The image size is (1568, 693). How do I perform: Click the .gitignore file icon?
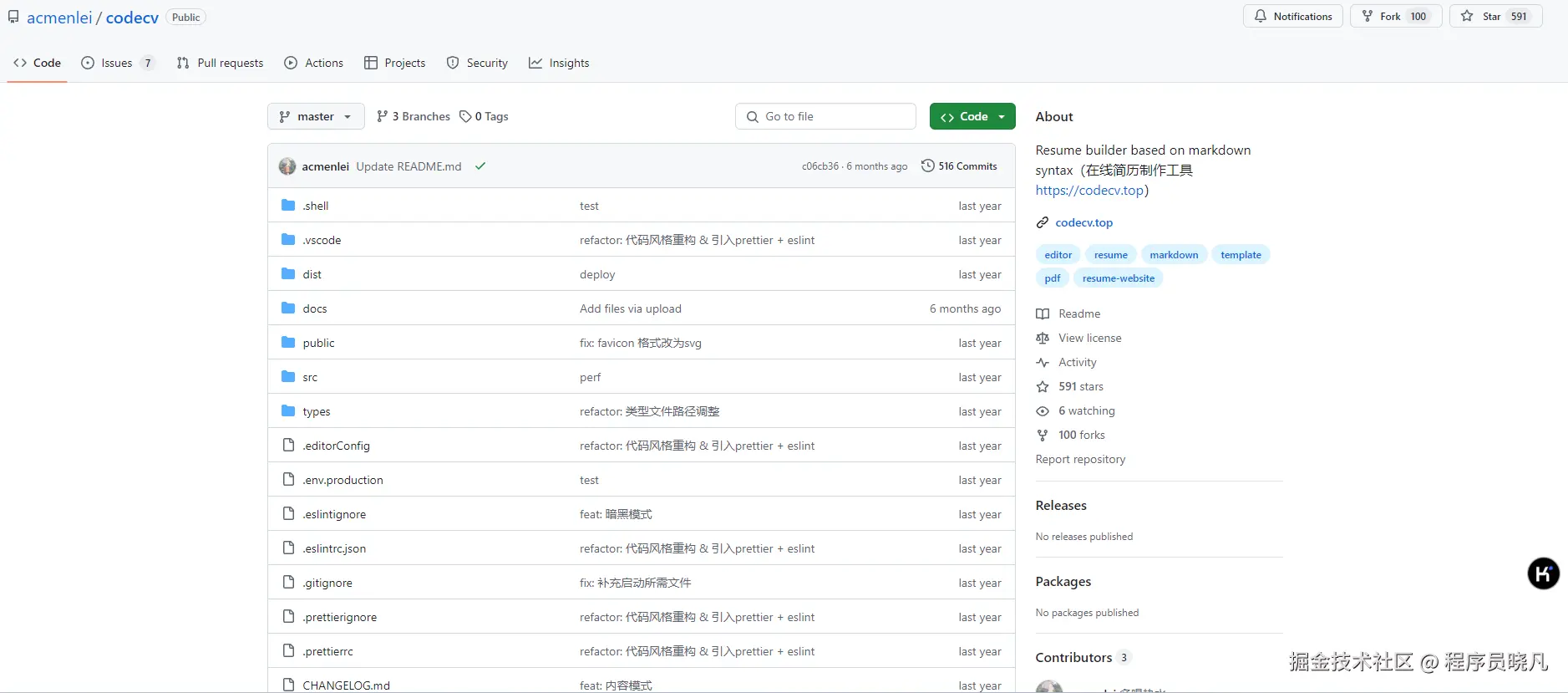tap(288, 582)
